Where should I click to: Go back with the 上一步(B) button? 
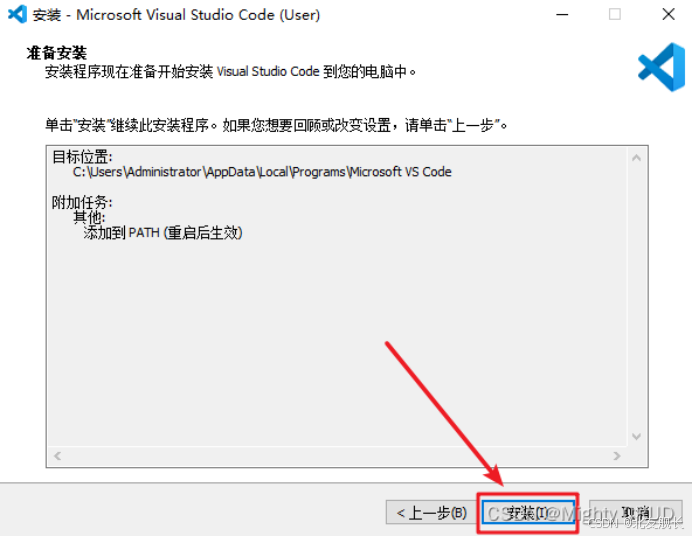431,513
